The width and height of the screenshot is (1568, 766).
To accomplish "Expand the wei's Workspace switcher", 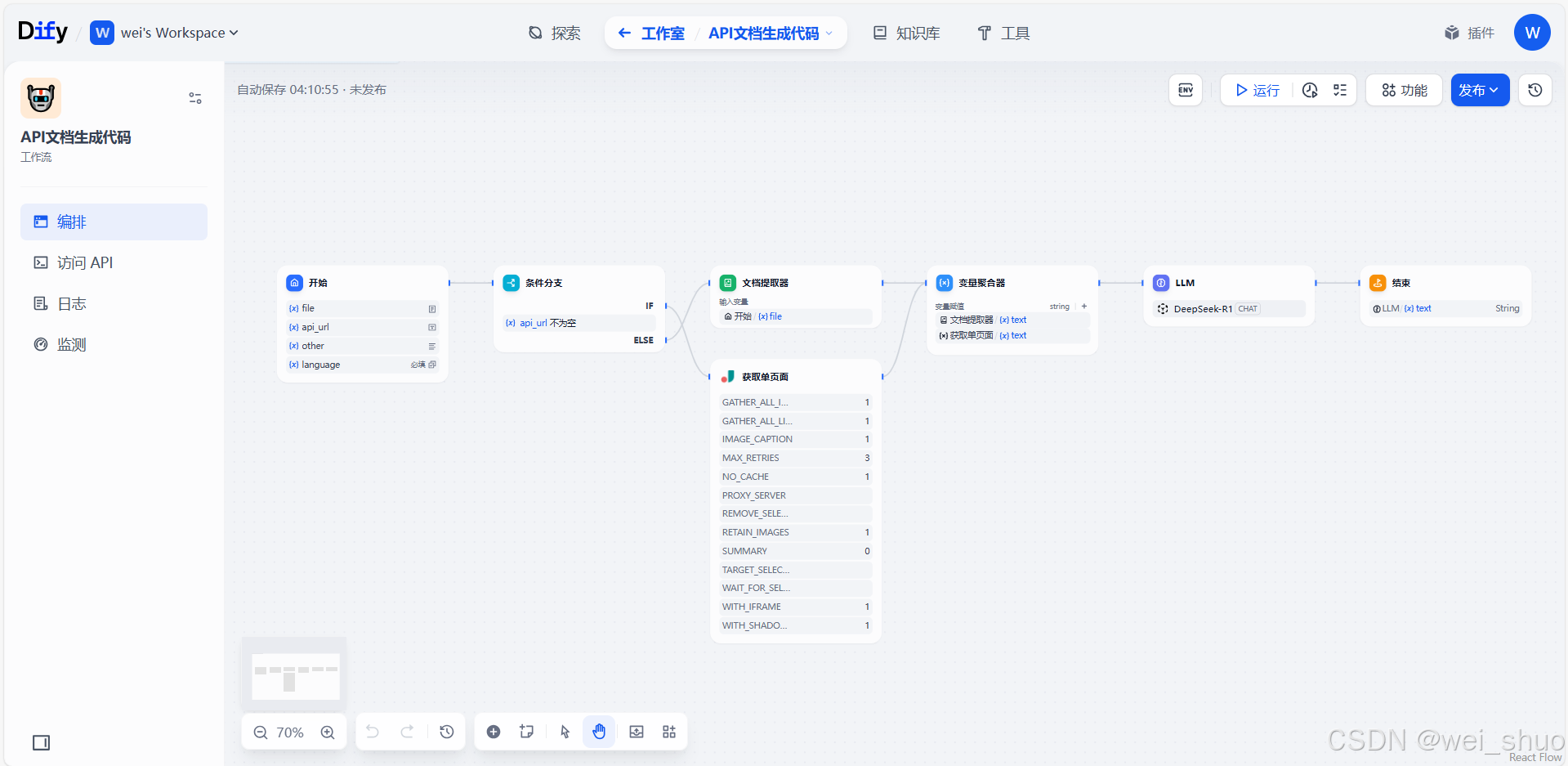I will [235, 33].
